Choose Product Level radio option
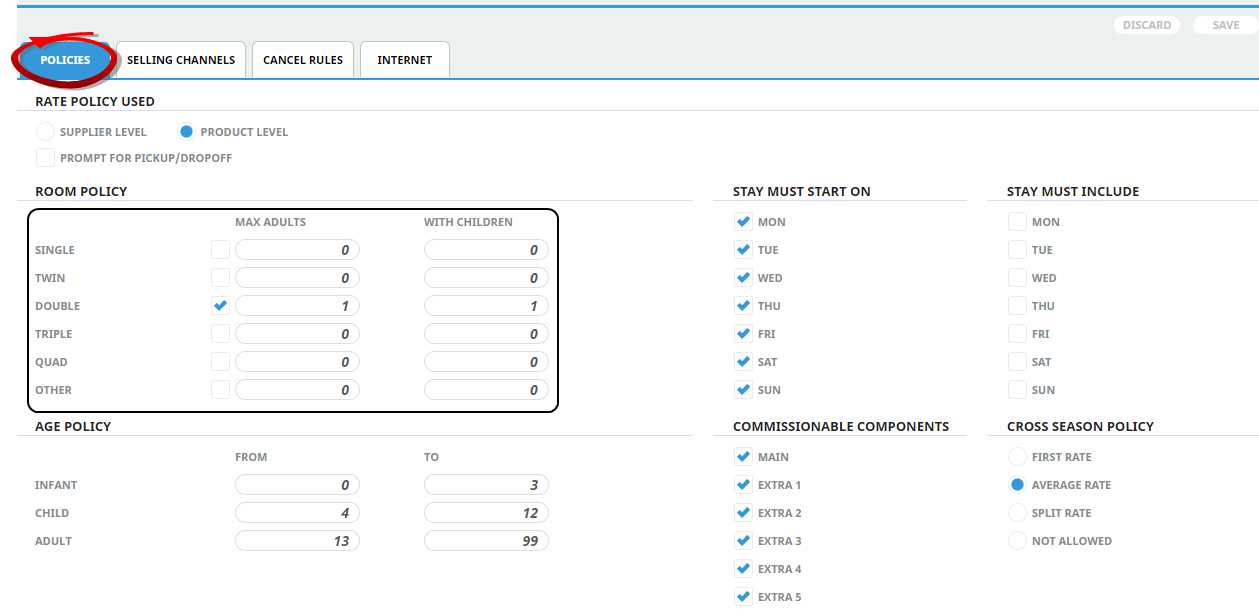Image resolution: width=1259 pixels, height=615 pixels. [x=186, y=132]
